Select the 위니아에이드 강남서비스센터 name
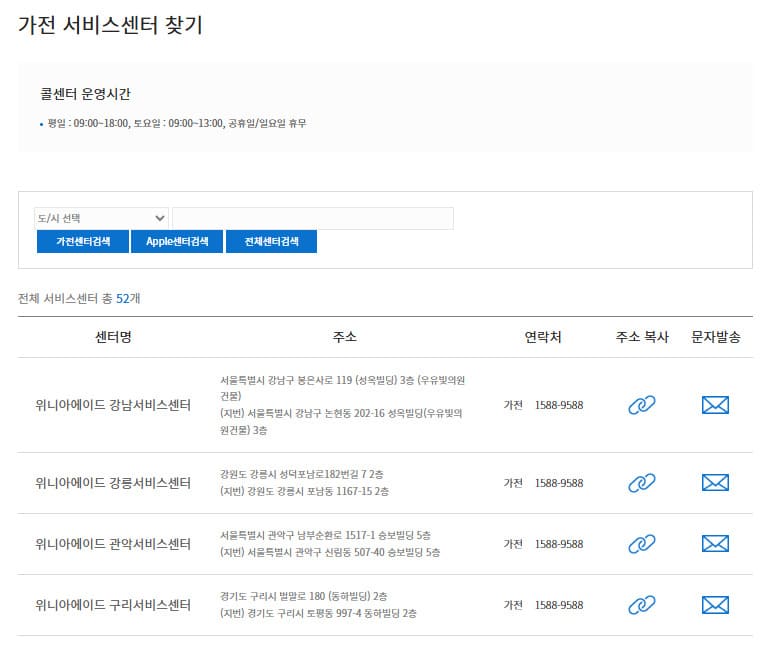769x645 pixels. (x=113, y=405)
